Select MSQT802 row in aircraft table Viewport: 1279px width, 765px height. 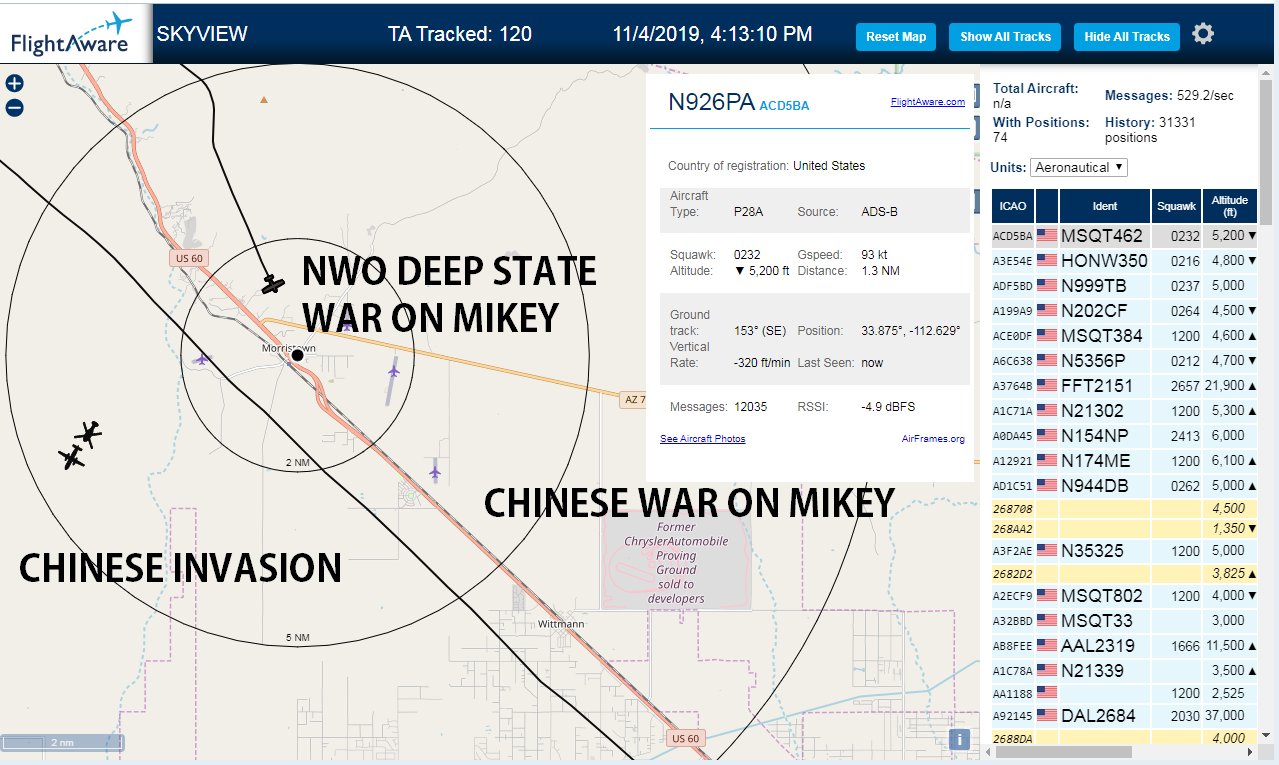click(x=1125, y=596)
